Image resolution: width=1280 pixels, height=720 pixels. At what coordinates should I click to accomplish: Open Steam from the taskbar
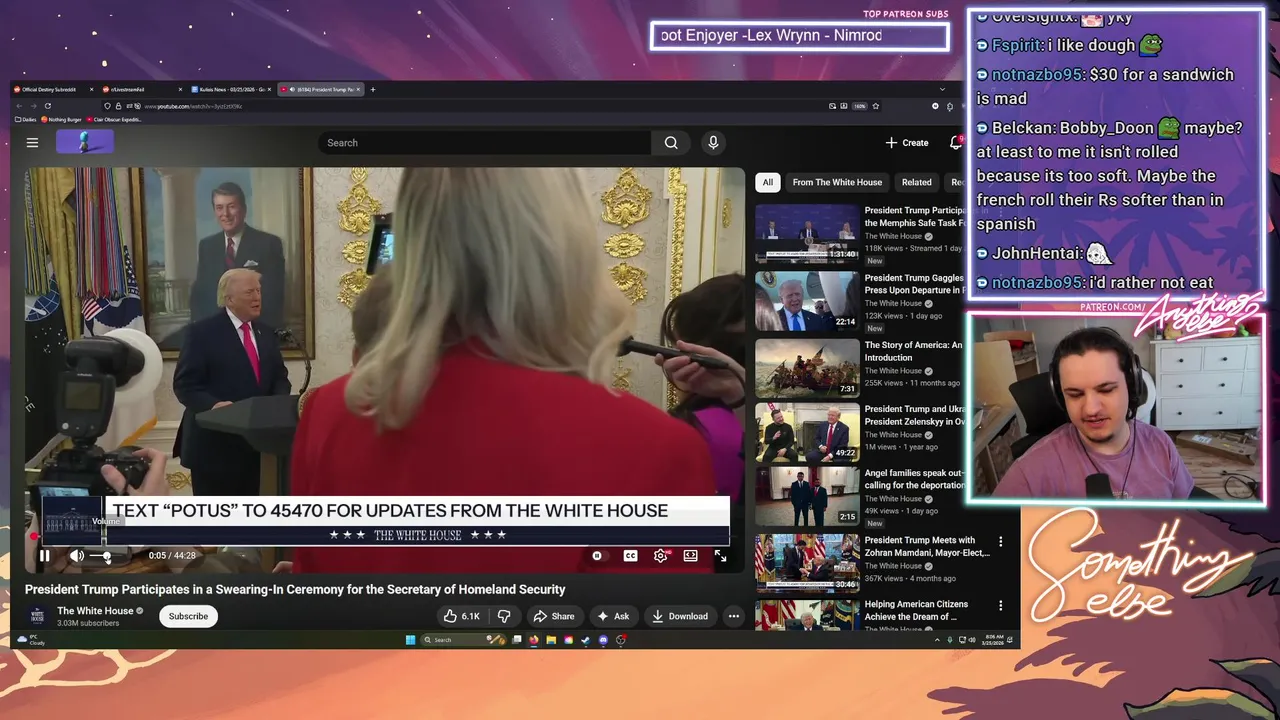[x=586, y=640]
